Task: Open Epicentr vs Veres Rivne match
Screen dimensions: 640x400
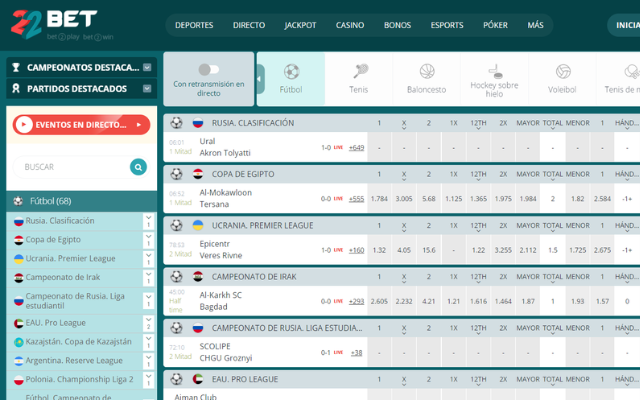Action: pyautogui.click(x=221, y=250)
